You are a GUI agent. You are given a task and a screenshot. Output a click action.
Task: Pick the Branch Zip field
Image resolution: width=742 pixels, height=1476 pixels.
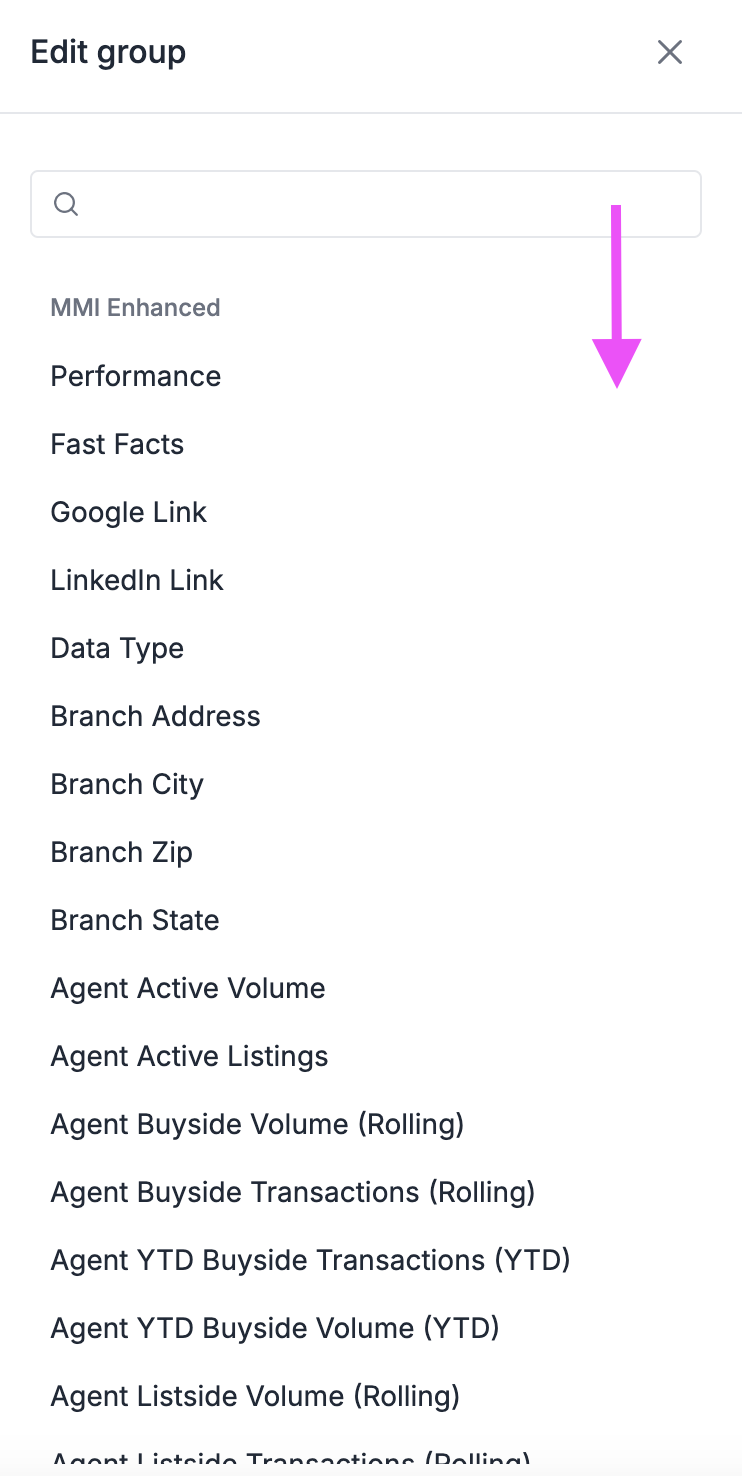tap(121, 852)
